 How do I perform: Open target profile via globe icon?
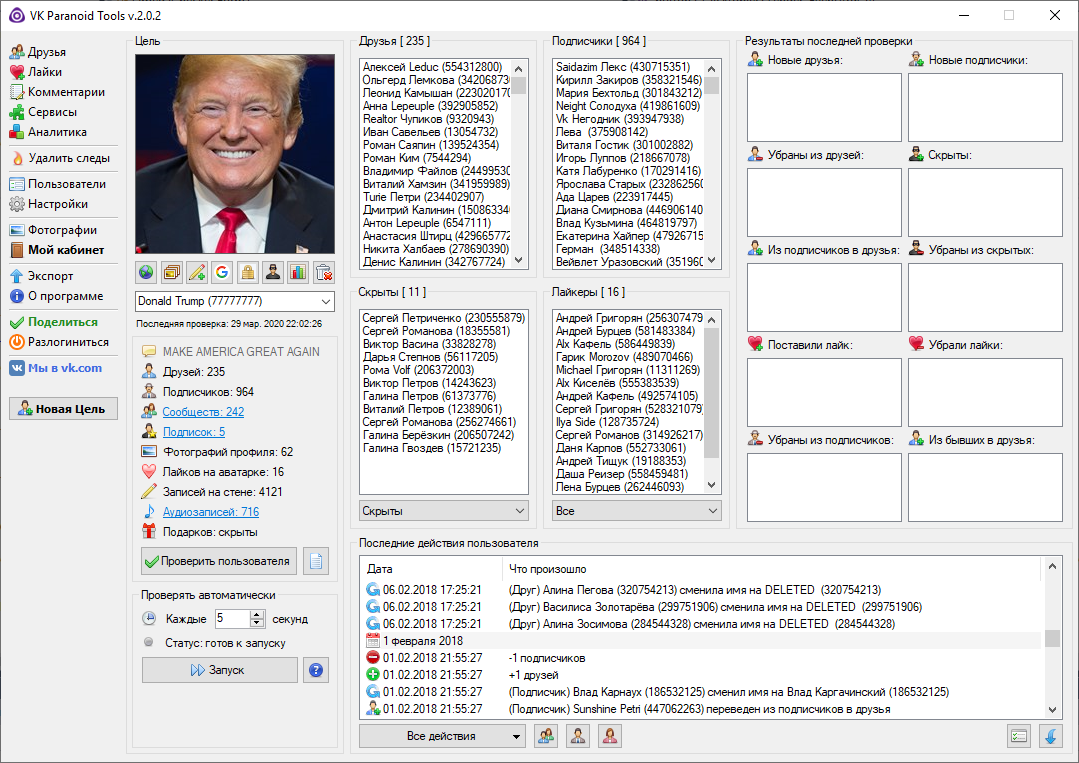pyautogui.click(x=146, y=272)
